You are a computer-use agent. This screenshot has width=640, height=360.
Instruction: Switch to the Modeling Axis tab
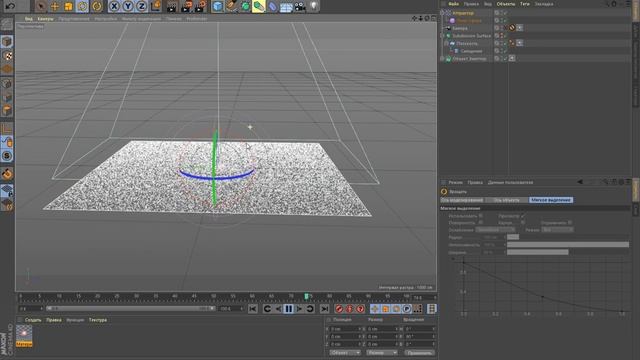pos(462,200)
